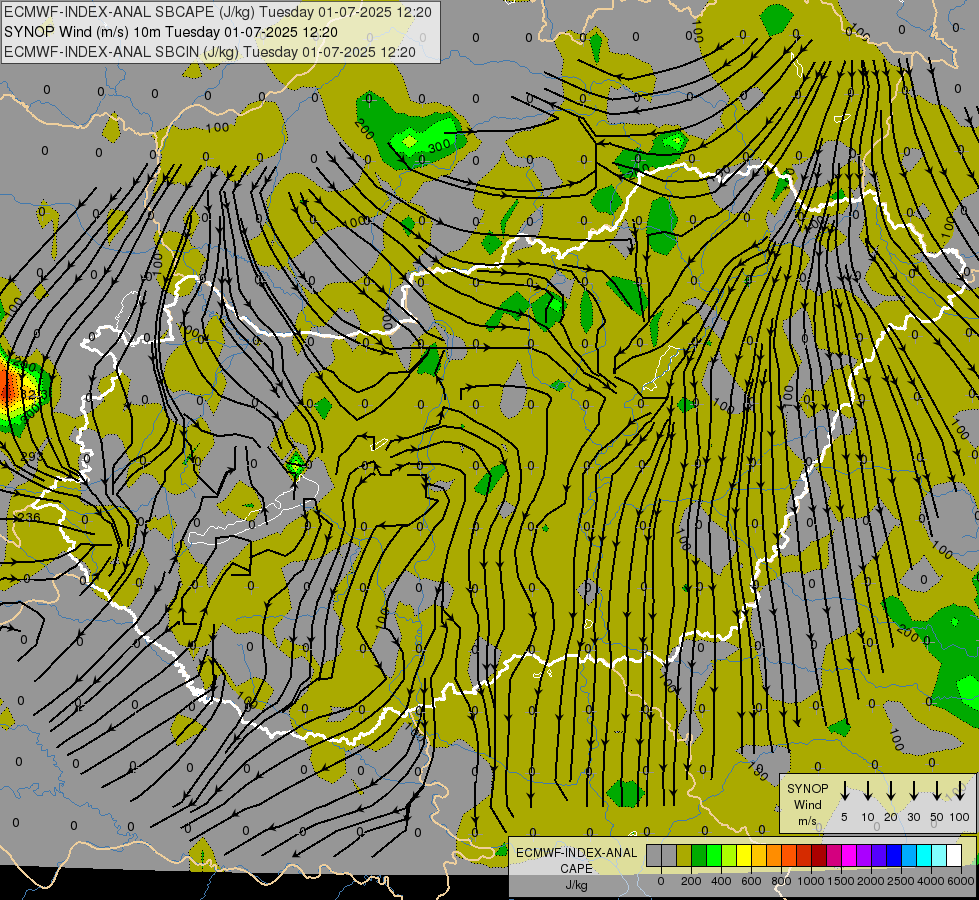The image size is (979, 900).
Task: Click the '600' tick label under the colorbar
Action: pos(751,881)
